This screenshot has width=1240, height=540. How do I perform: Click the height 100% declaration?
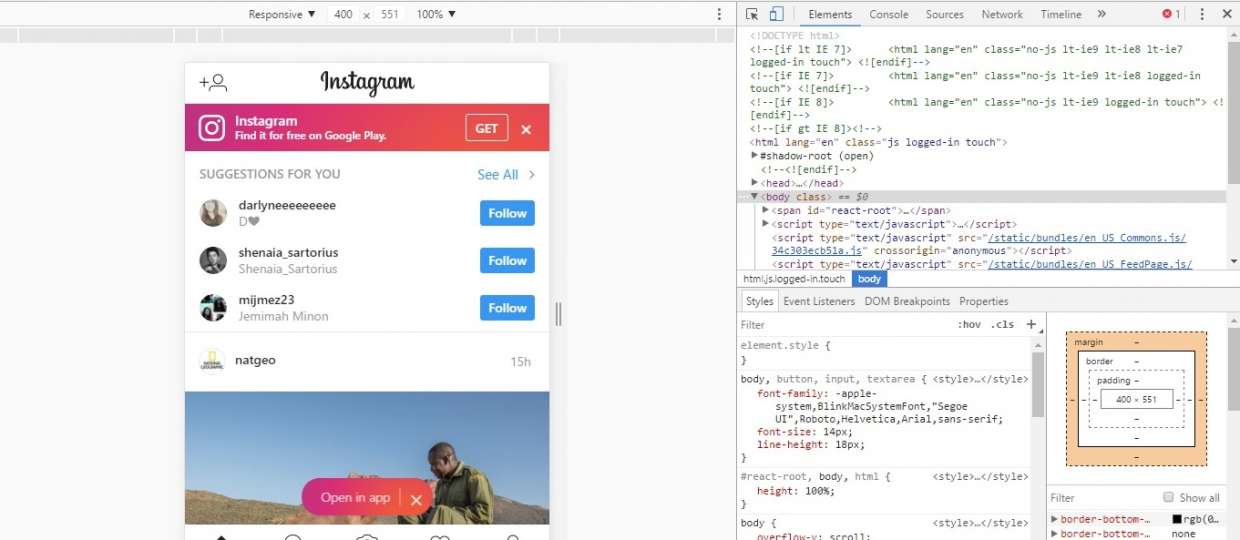[x=796, y=491]
